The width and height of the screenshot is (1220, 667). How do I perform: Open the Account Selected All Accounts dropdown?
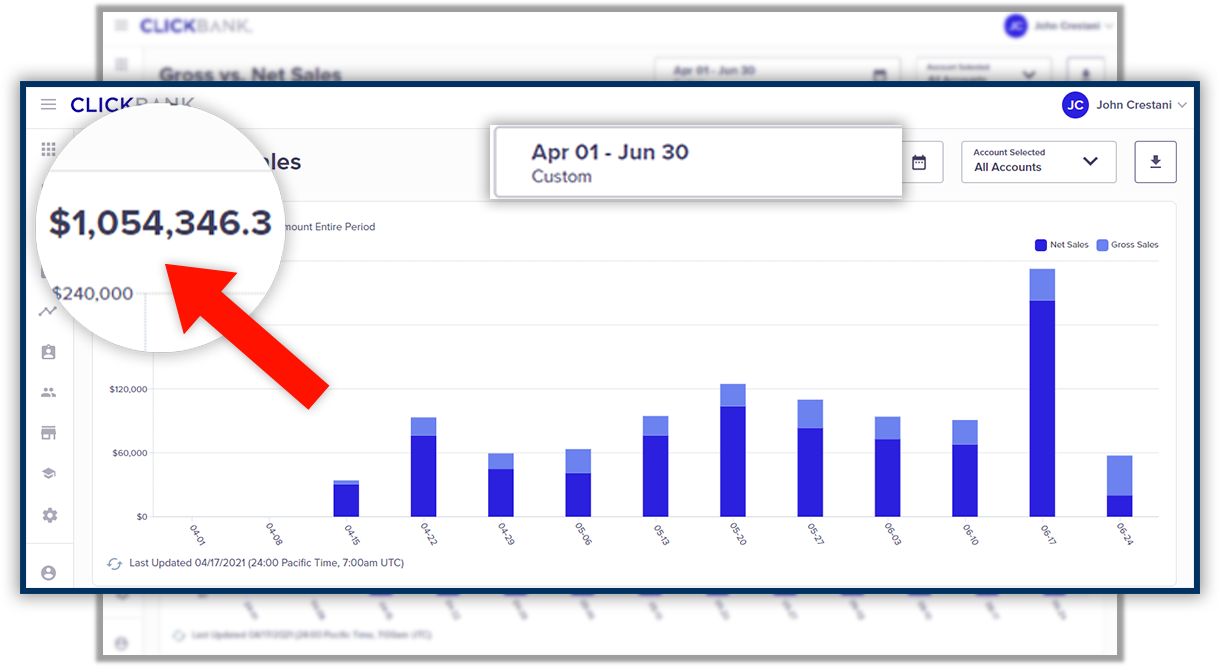1039,162
